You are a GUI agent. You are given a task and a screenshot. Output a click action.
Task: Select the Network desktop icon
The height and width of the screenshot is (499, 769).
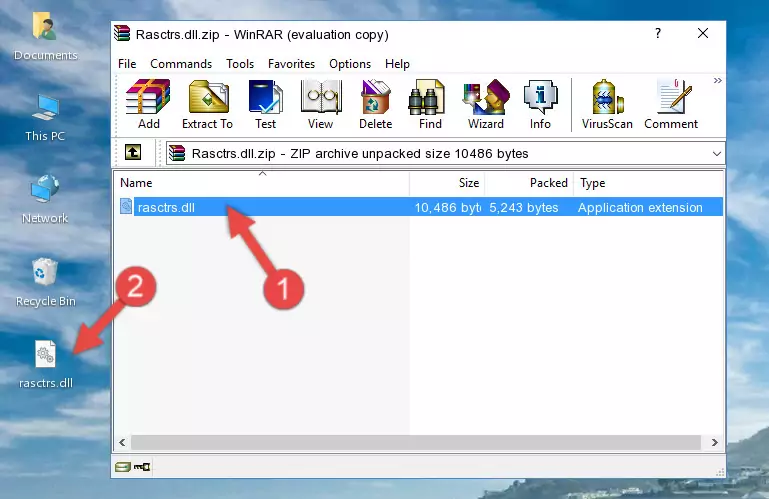tap(45, 200)
